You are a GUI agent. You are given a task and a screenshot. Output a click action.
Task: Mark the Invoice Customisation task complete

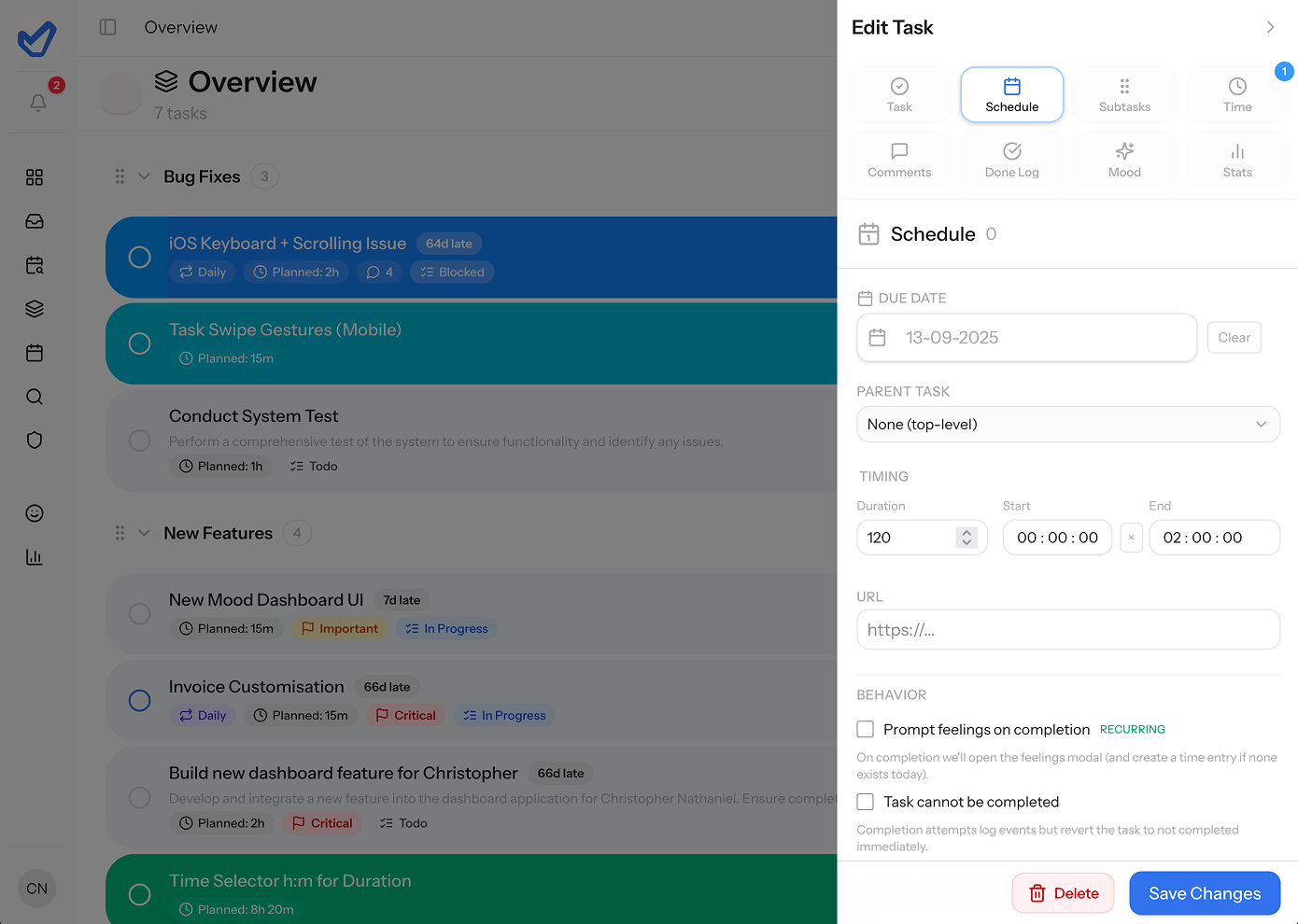139,700
